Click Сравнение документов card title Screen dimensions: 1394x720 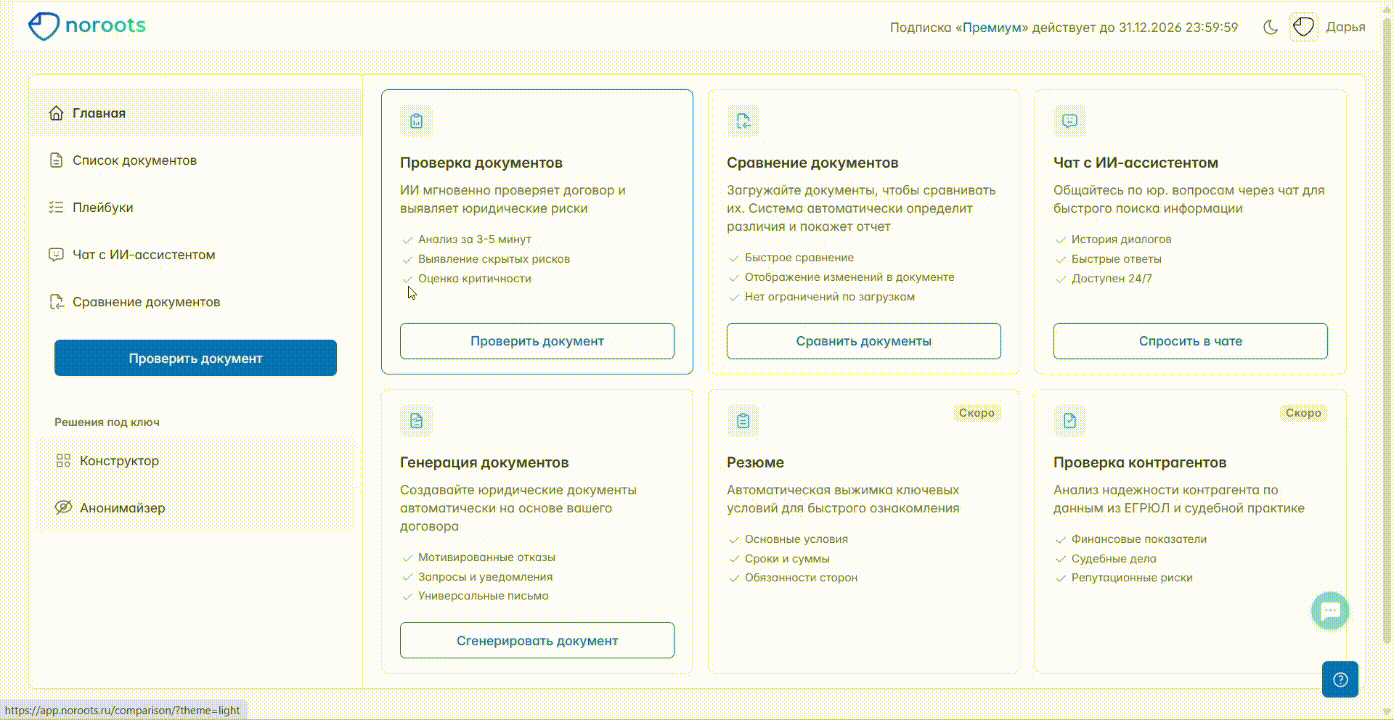[x=812, y=163]
